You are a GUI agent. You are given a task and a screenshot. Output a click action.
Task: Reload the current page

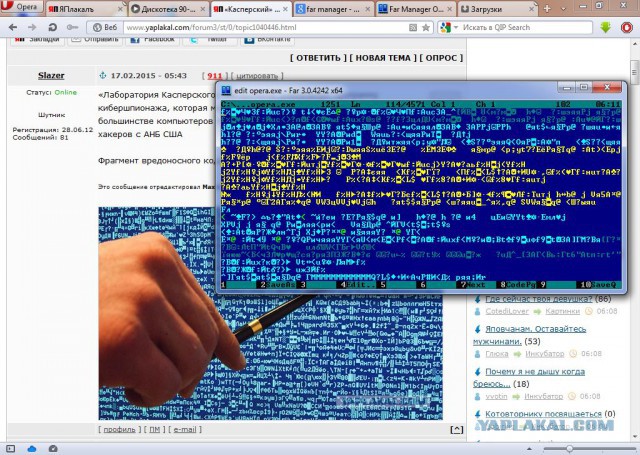52,27
